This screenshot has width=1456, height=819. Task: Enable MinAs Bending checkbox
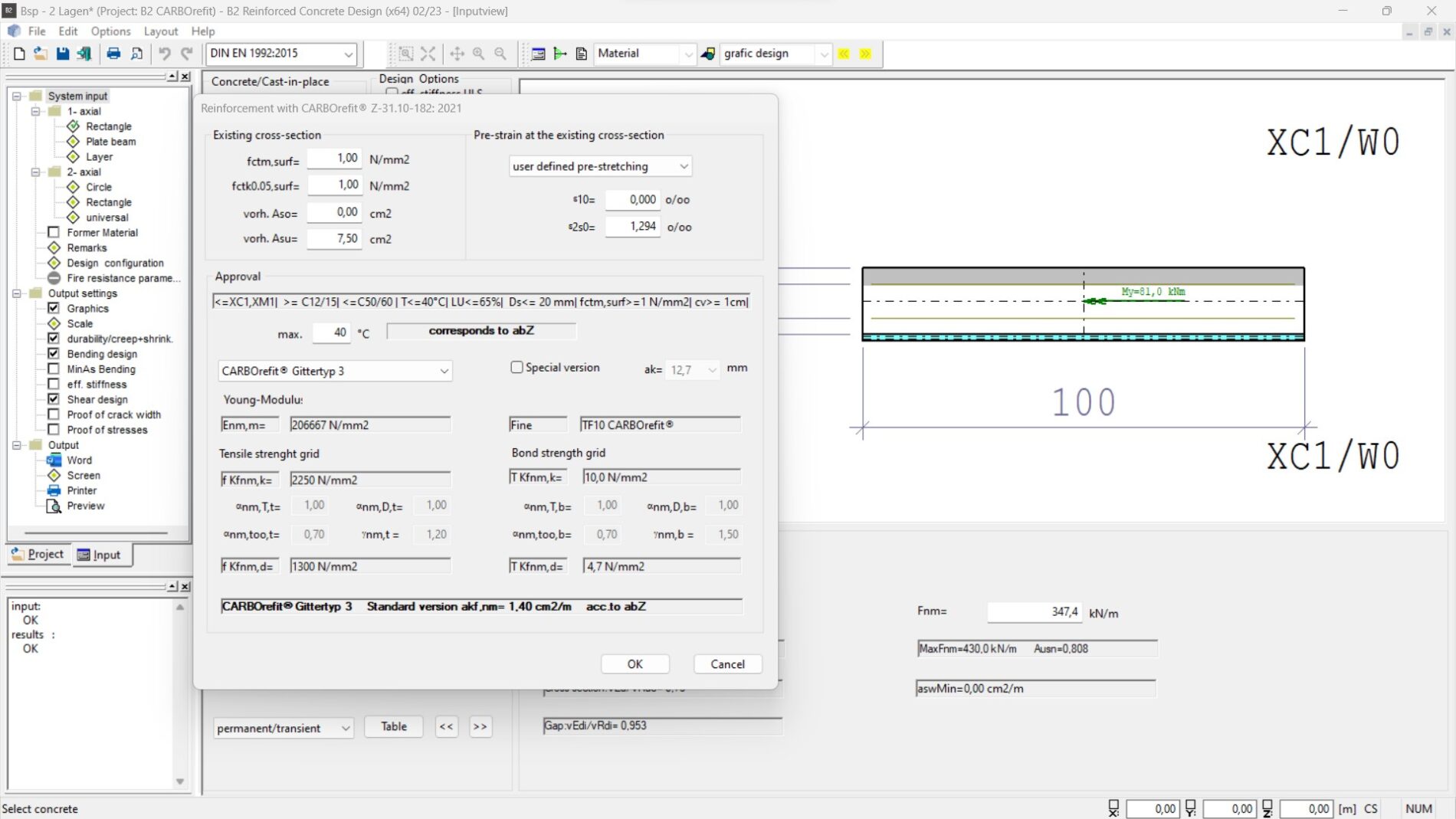pyautogui.click(x=54, y=369)
